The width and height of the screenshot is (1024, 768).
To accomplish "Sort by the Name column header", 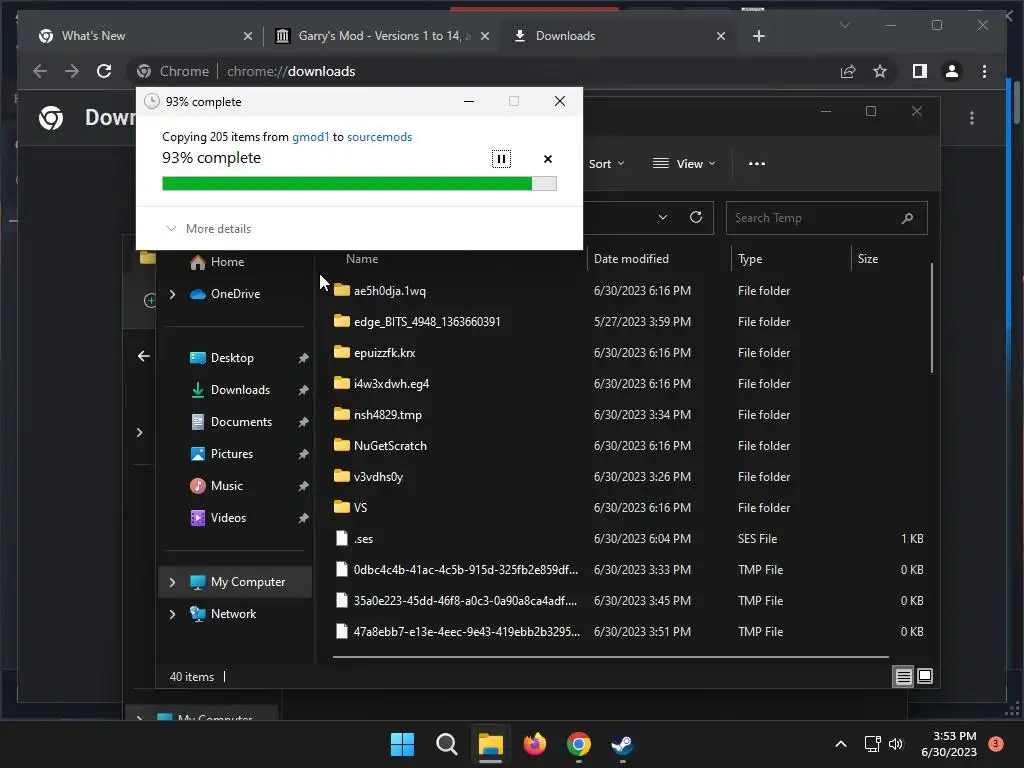I will (362, 259).
